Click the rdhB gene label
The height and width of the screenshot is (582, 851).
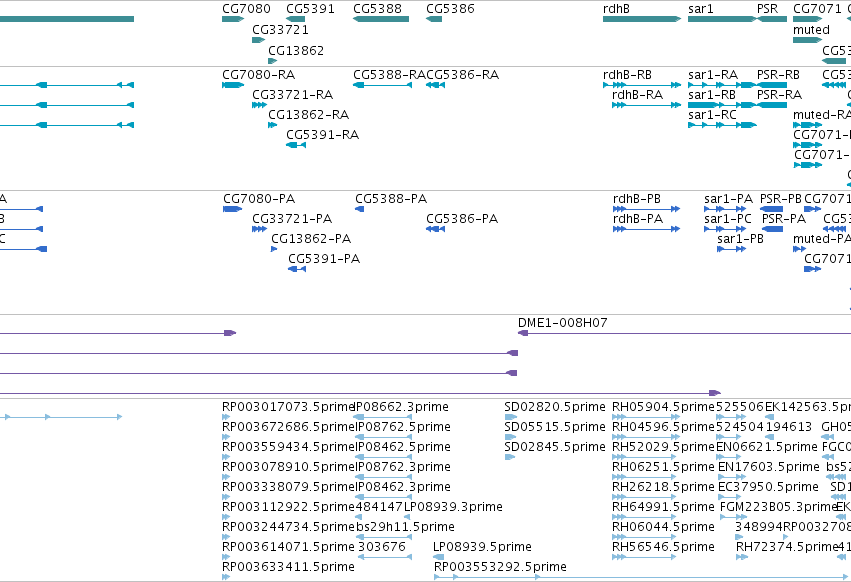(616, 9)
